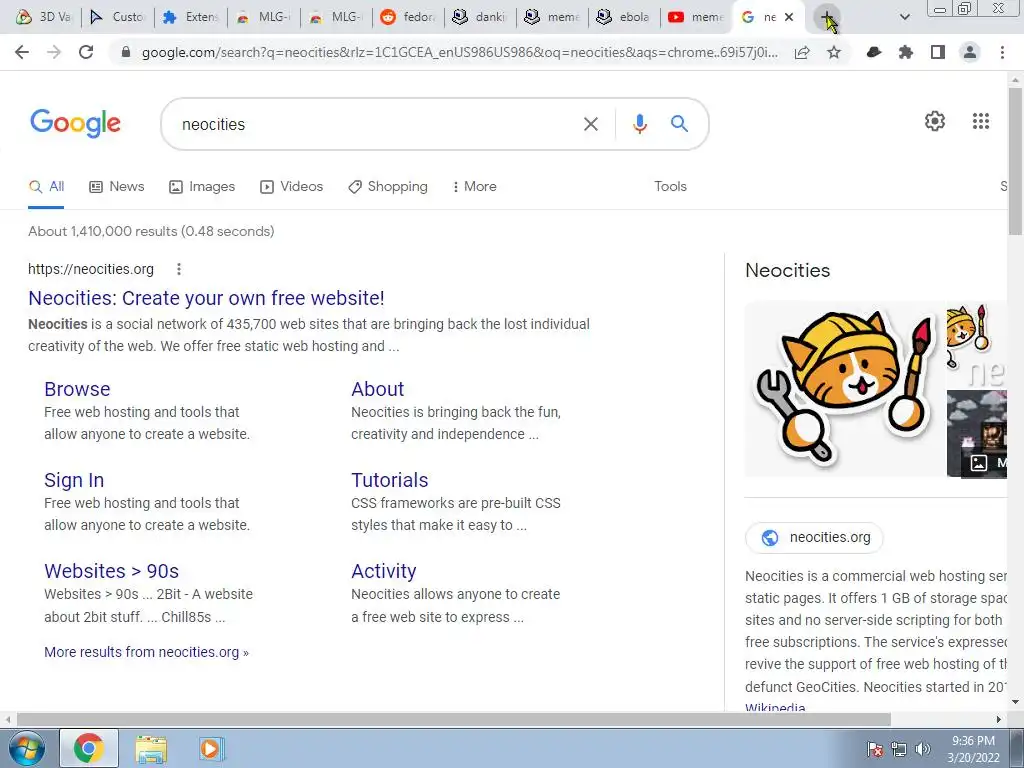Image resolution: width=1024 pixels, height=768 pixels.
Task: Open the Browse sitelink
Action: click(77, 389)
